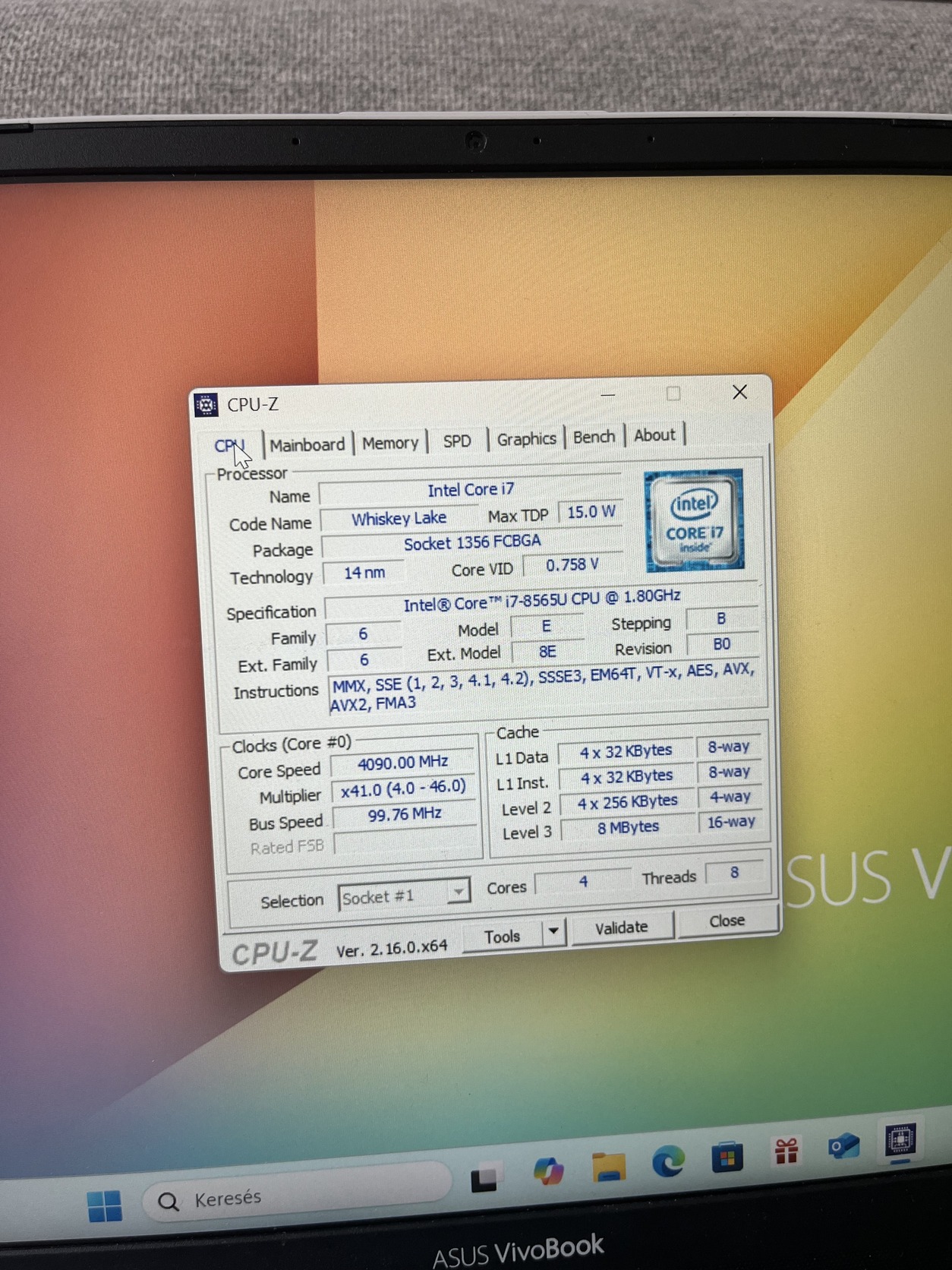Image resolution: width=952 pixels, height=1270 pixels.
Task: Switch to the About tab
Action: tap(654, 436)
